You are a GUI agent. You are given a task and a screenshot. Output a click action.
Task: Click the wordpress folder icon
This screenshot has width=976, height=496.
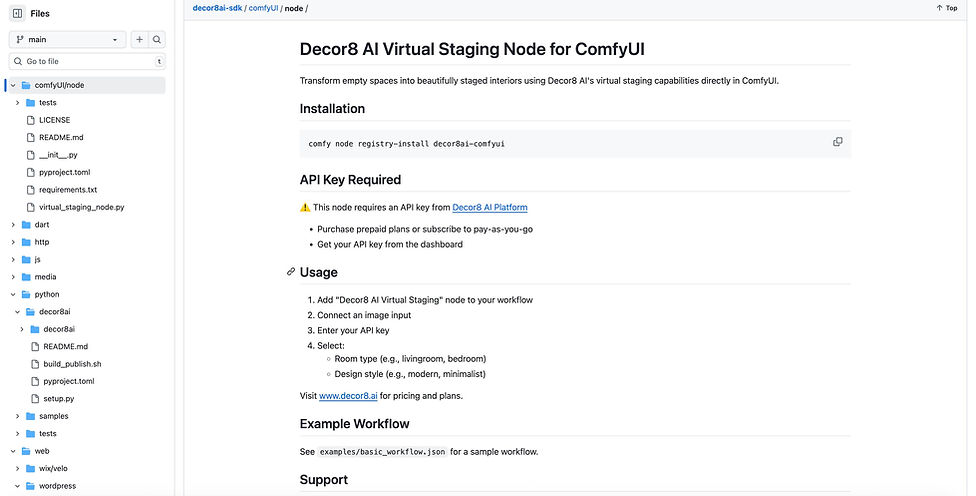pyautogui.click(x=30, y=486)
